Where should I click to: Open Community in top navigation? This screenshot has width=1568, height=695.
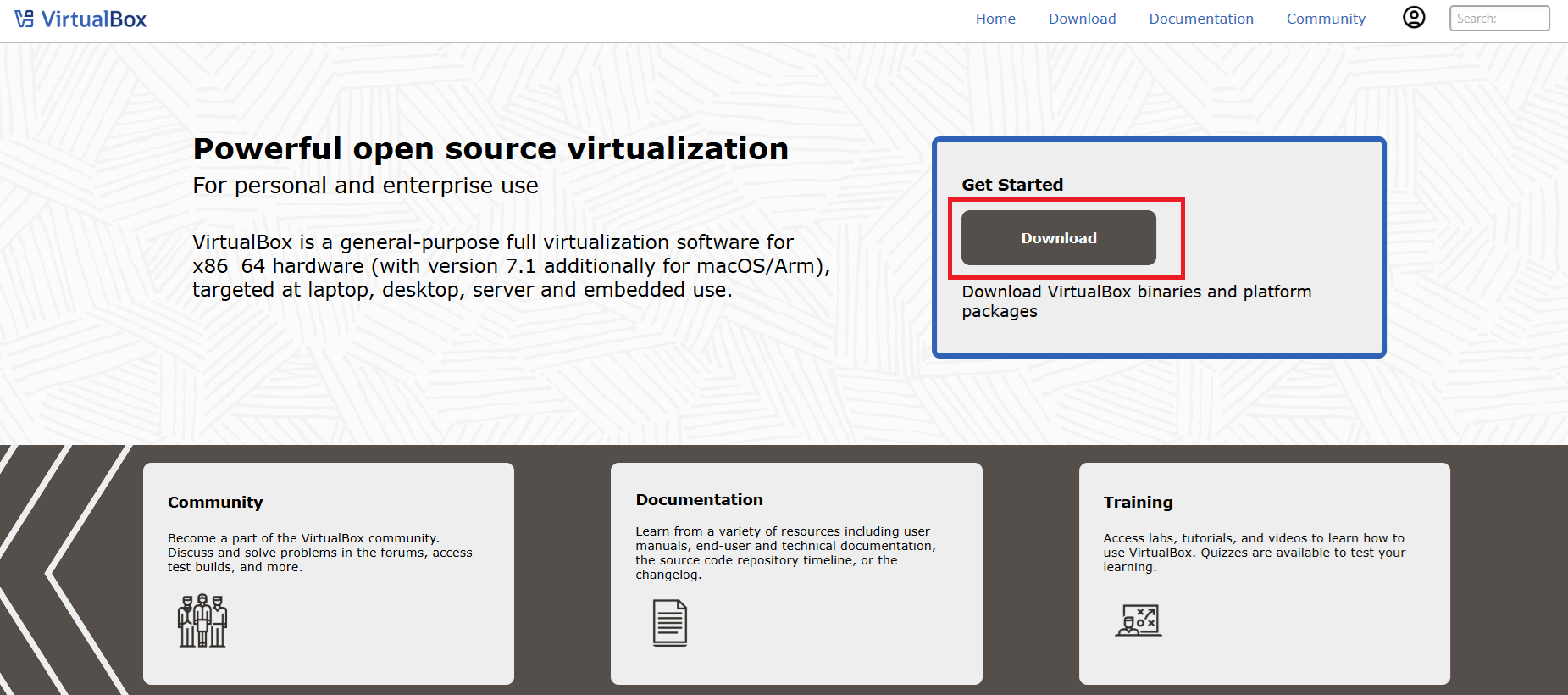coord(1326,19)
